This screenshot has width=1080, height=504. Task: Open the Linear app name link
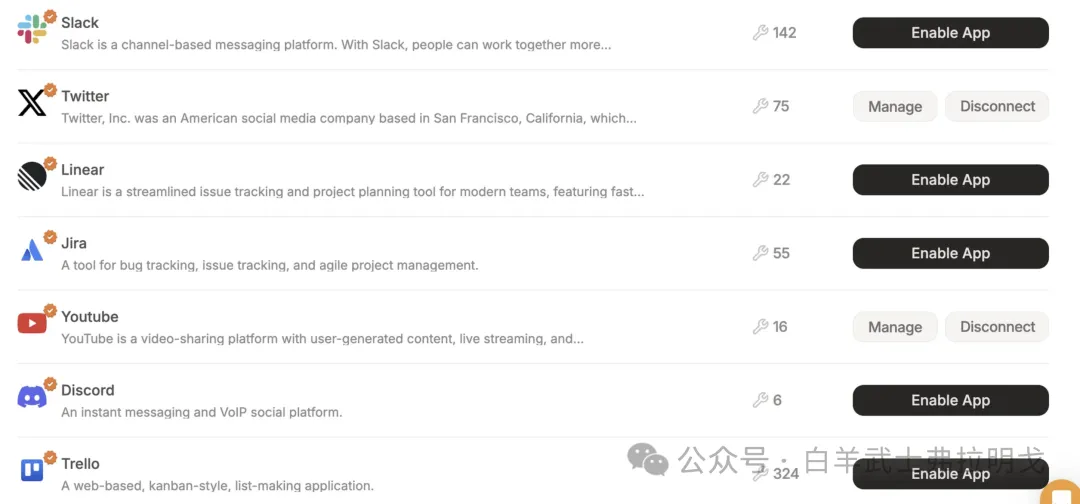coord(83,170)
